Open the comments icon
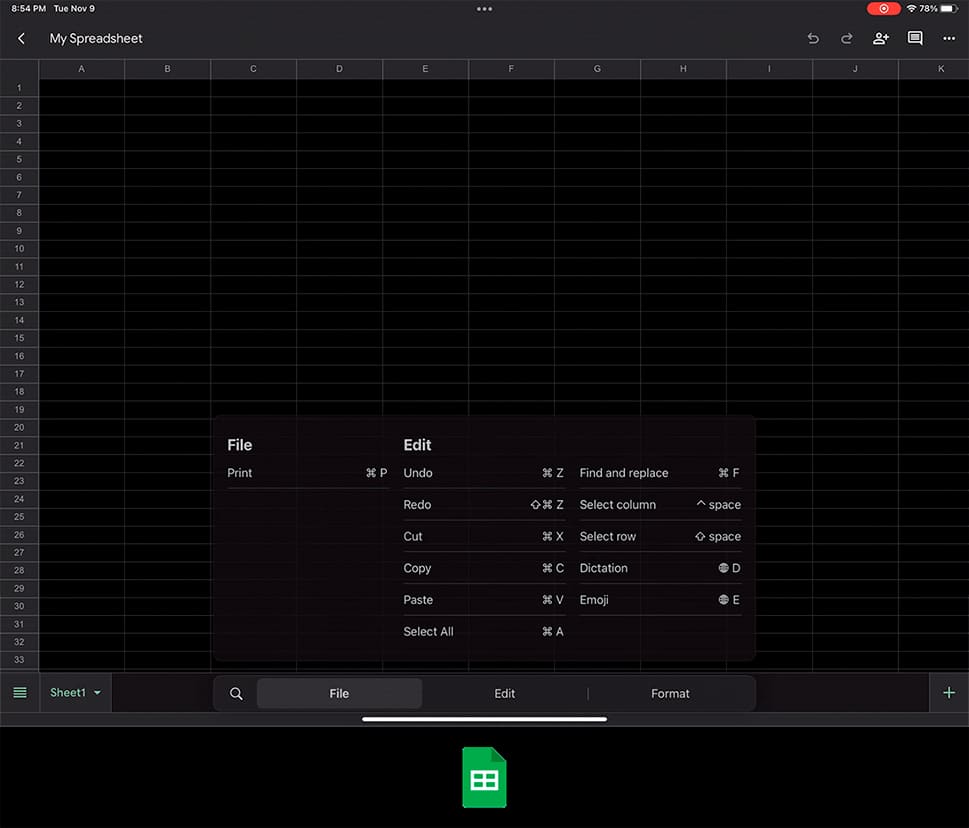Viewport: 969px width, 828px height. tap(915, 38)
